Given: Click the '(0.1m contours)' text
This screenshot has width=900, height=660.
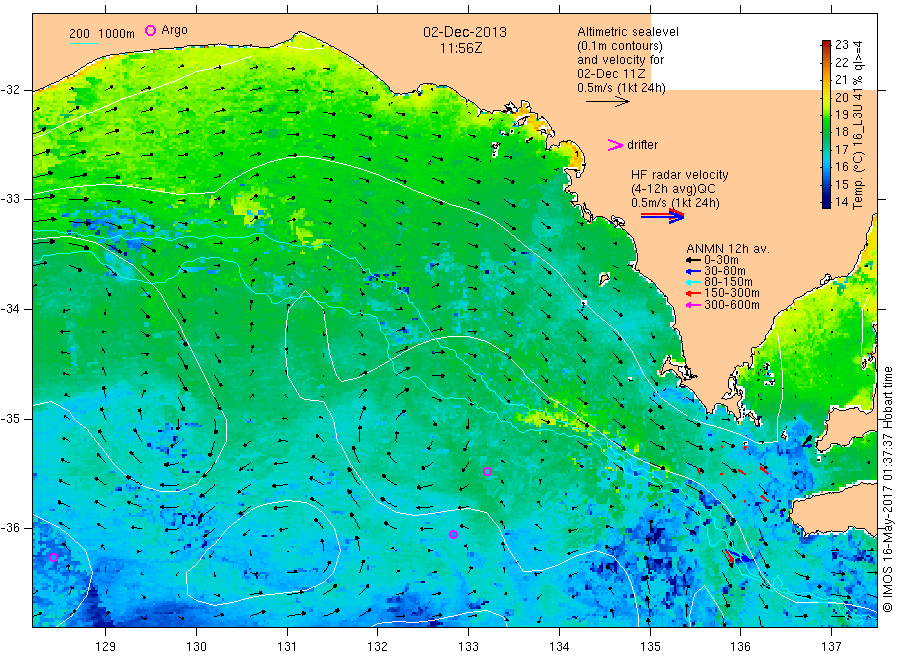Looking at the screenshot, I should (620, 46).
